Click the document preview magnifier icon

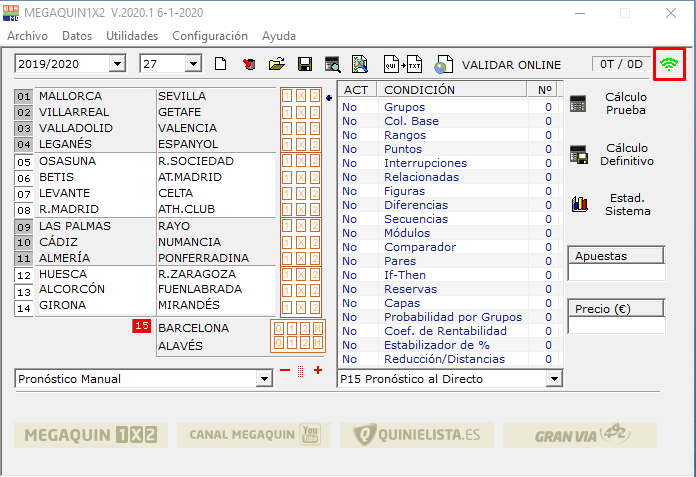coord(360,64)
